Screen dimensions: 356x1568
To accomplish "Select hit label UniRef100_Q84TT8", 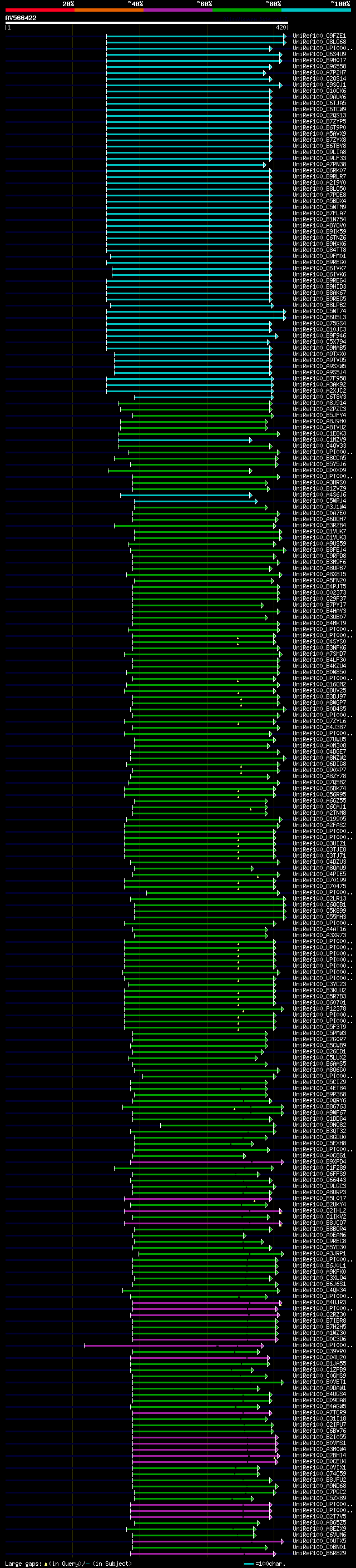I will click(x=319, y=250).
